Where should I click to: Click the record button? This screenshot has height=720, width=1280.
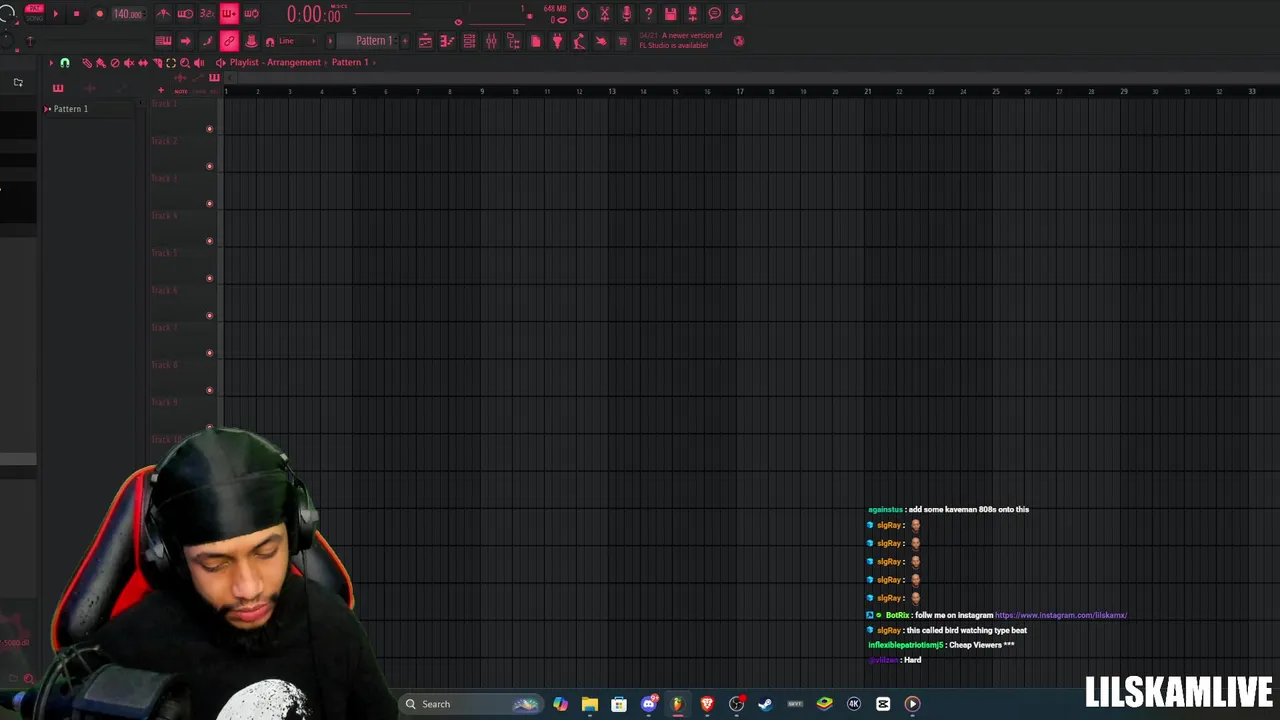click(x=99, y=14)
